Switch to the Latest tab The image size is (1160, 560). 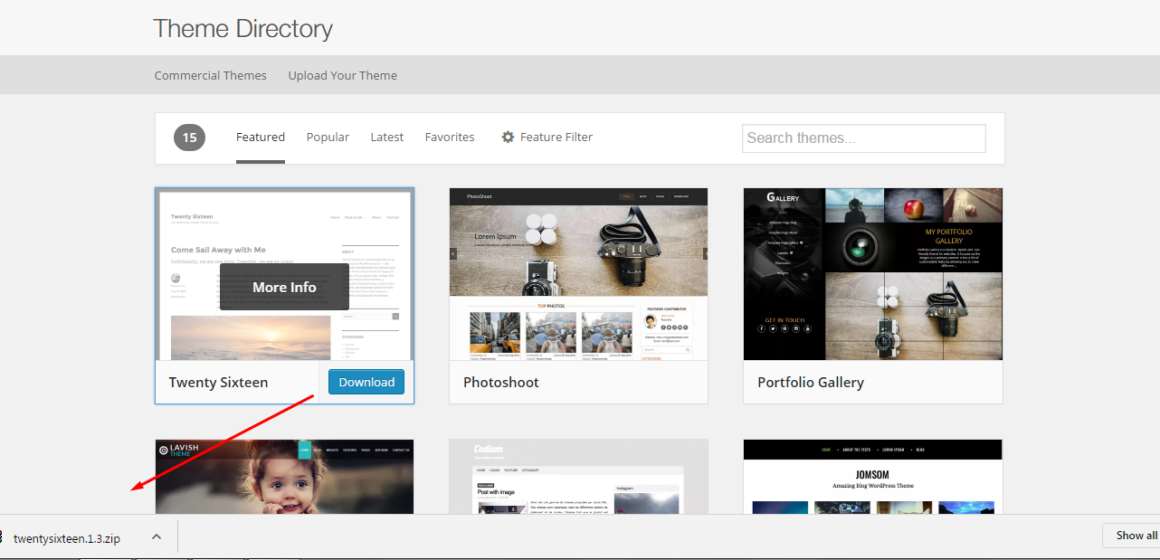coord(387,137)
